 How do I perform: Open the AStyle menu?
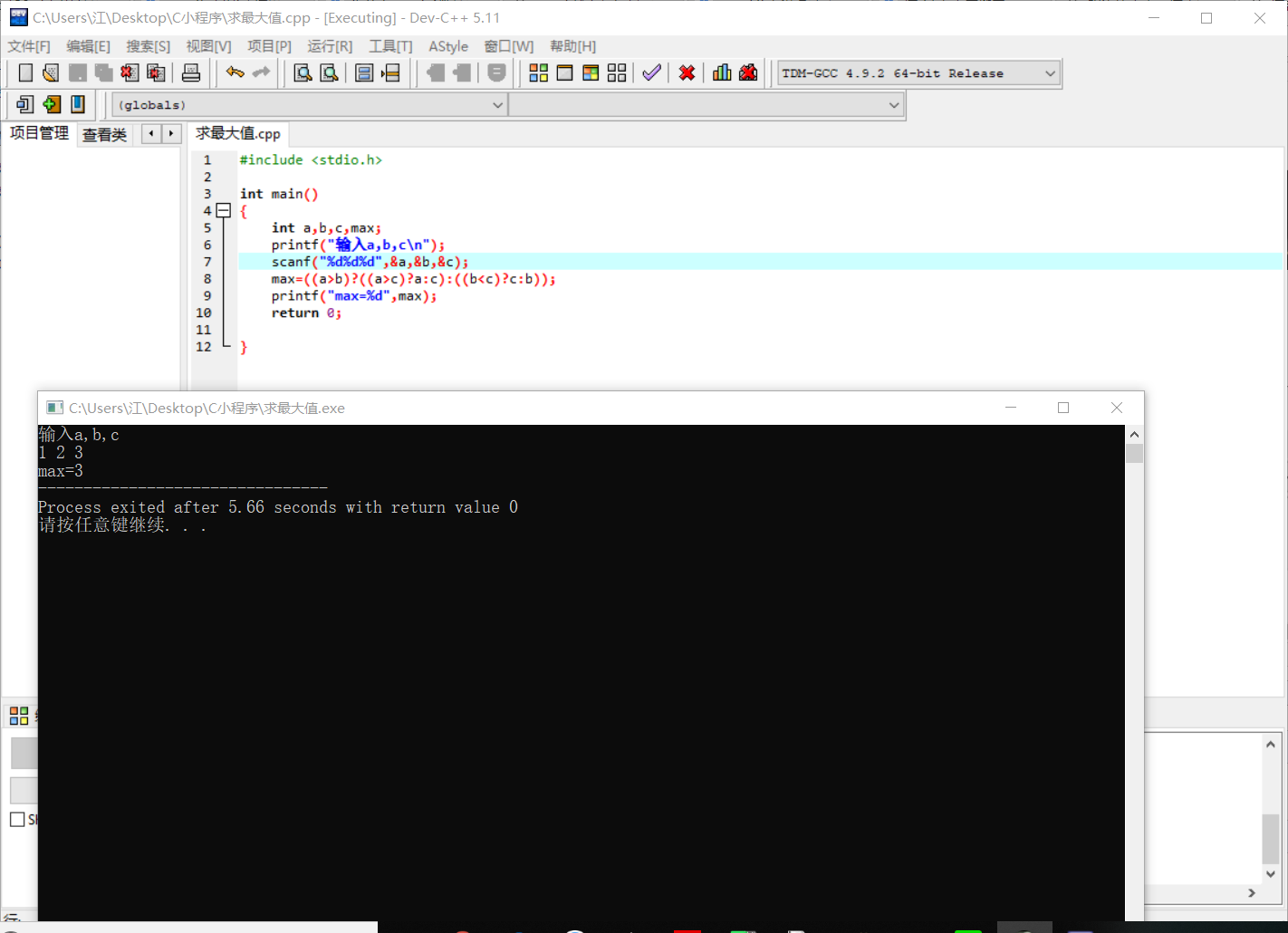[448, 46]
